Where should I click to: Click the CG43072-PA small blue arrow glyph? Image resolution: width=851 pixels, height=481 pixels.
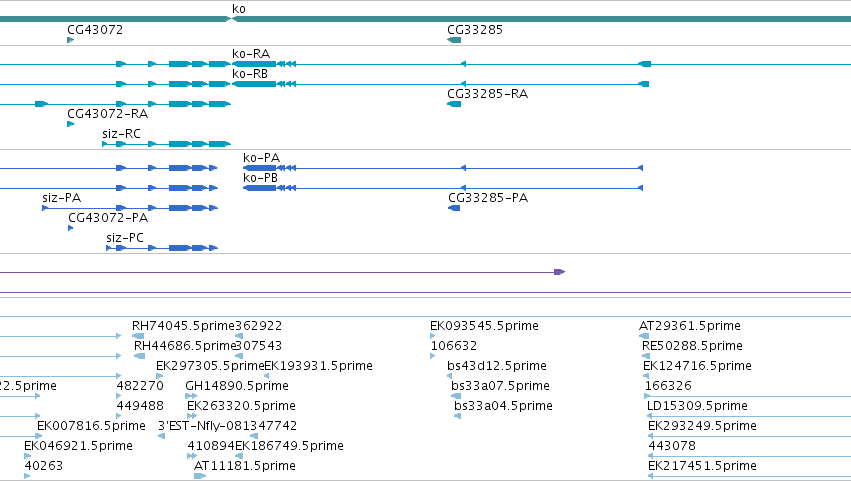[71, 228]
